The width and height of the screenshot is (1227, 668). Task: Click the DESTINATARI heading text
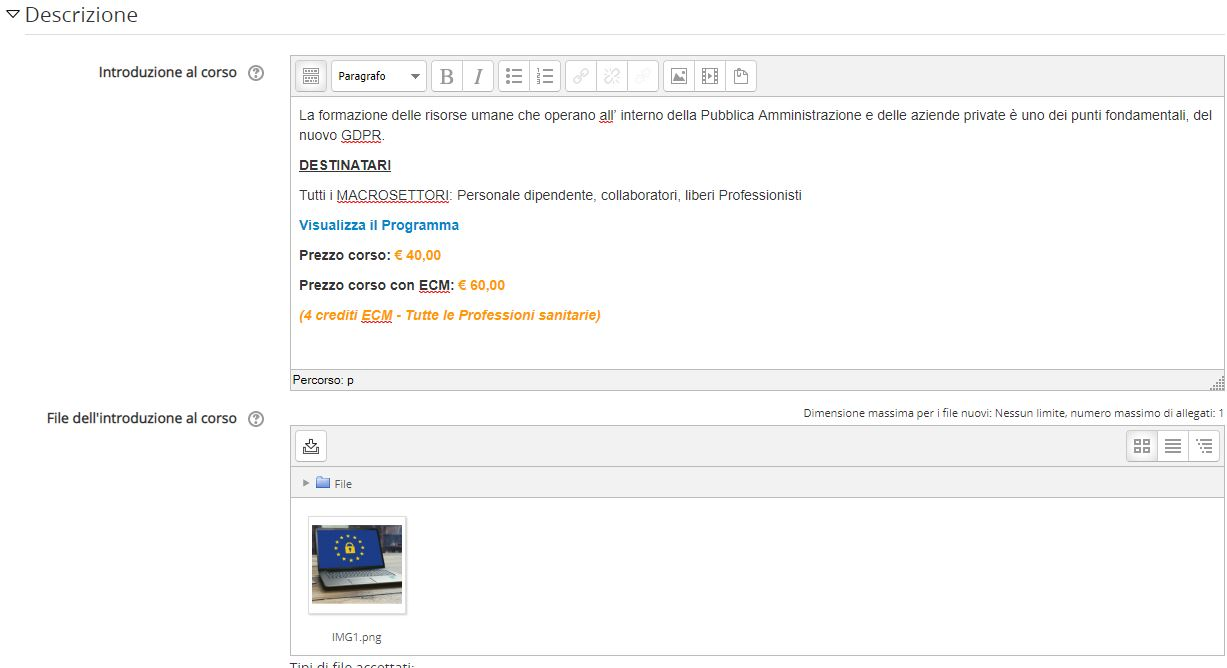click(345, 165)
